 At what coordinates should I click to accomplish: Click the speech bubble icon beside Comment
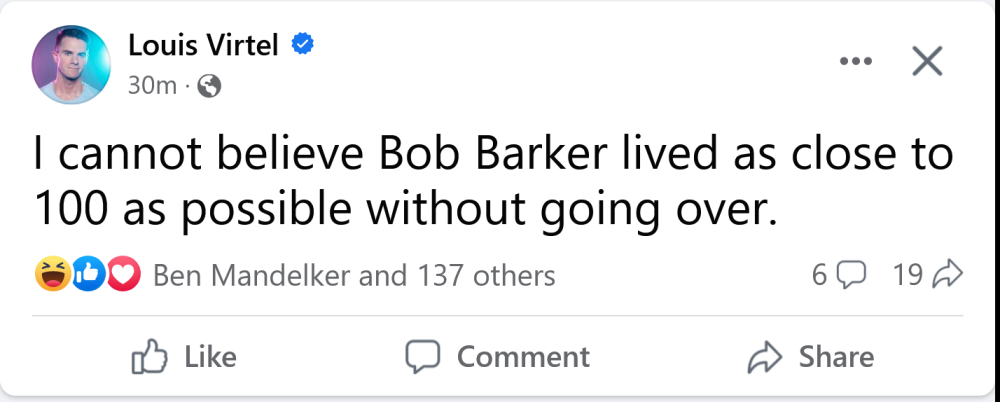424,357
